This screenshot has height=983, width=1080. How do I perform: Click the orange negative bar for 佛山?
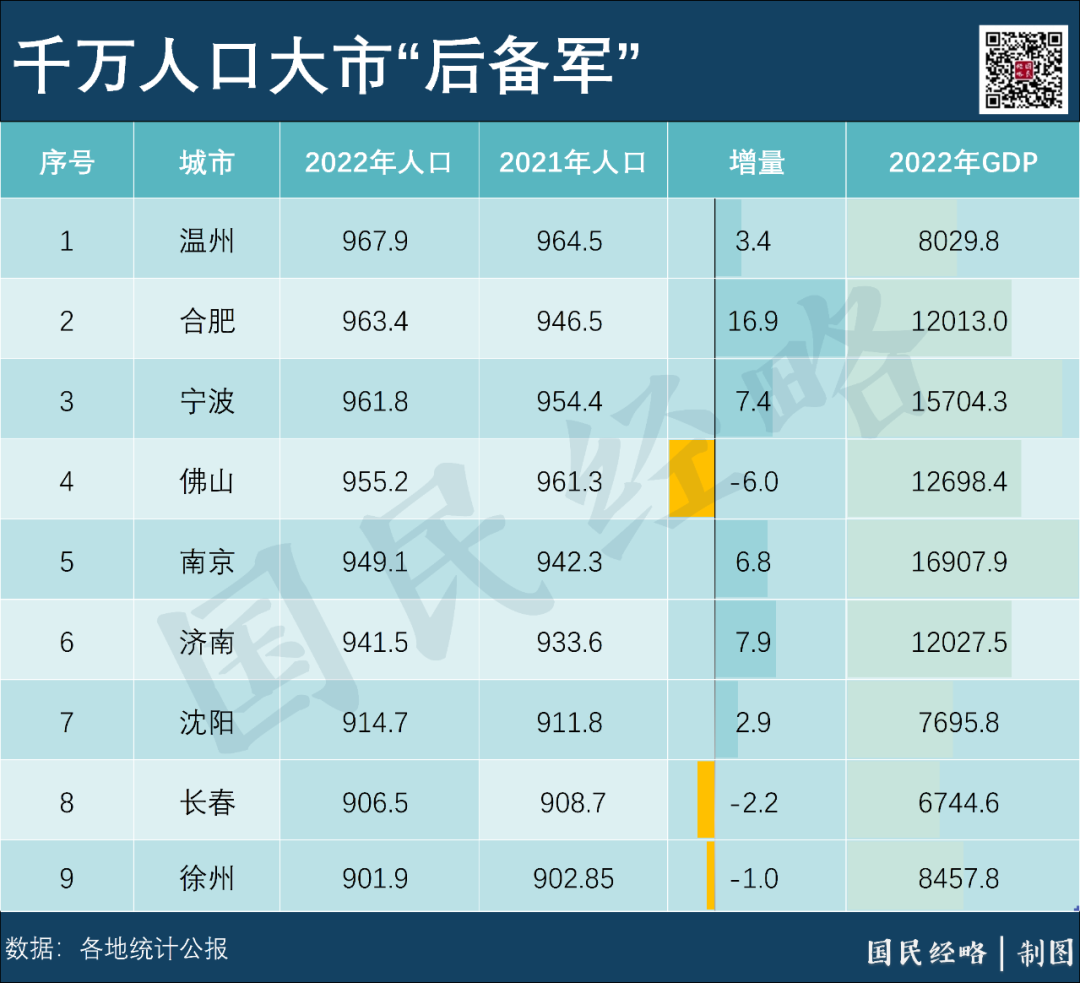692,479
